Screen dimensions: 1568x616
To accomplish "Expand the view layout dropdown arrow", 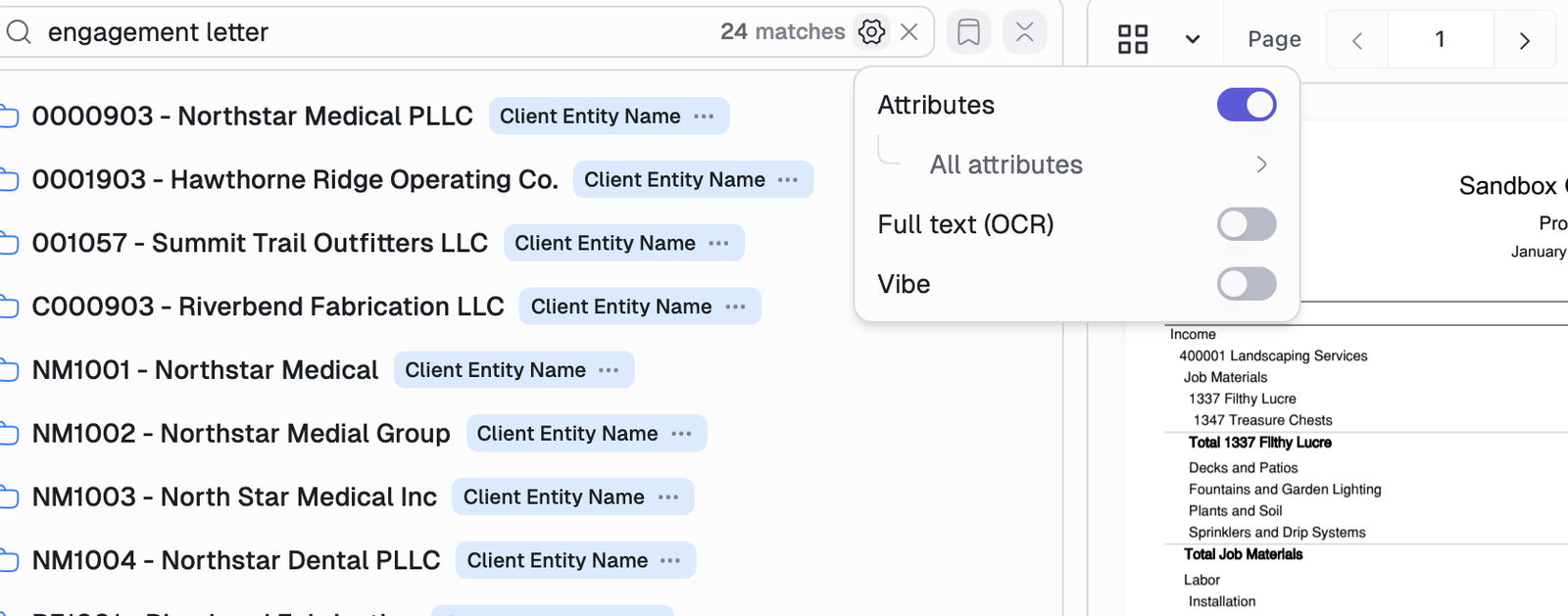I will [x=1193, y=40].
